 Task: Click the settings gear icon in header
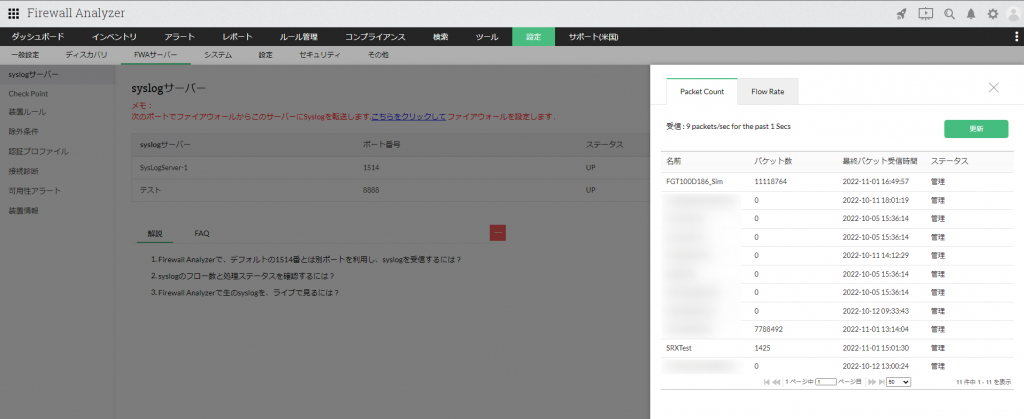(993, 13)
